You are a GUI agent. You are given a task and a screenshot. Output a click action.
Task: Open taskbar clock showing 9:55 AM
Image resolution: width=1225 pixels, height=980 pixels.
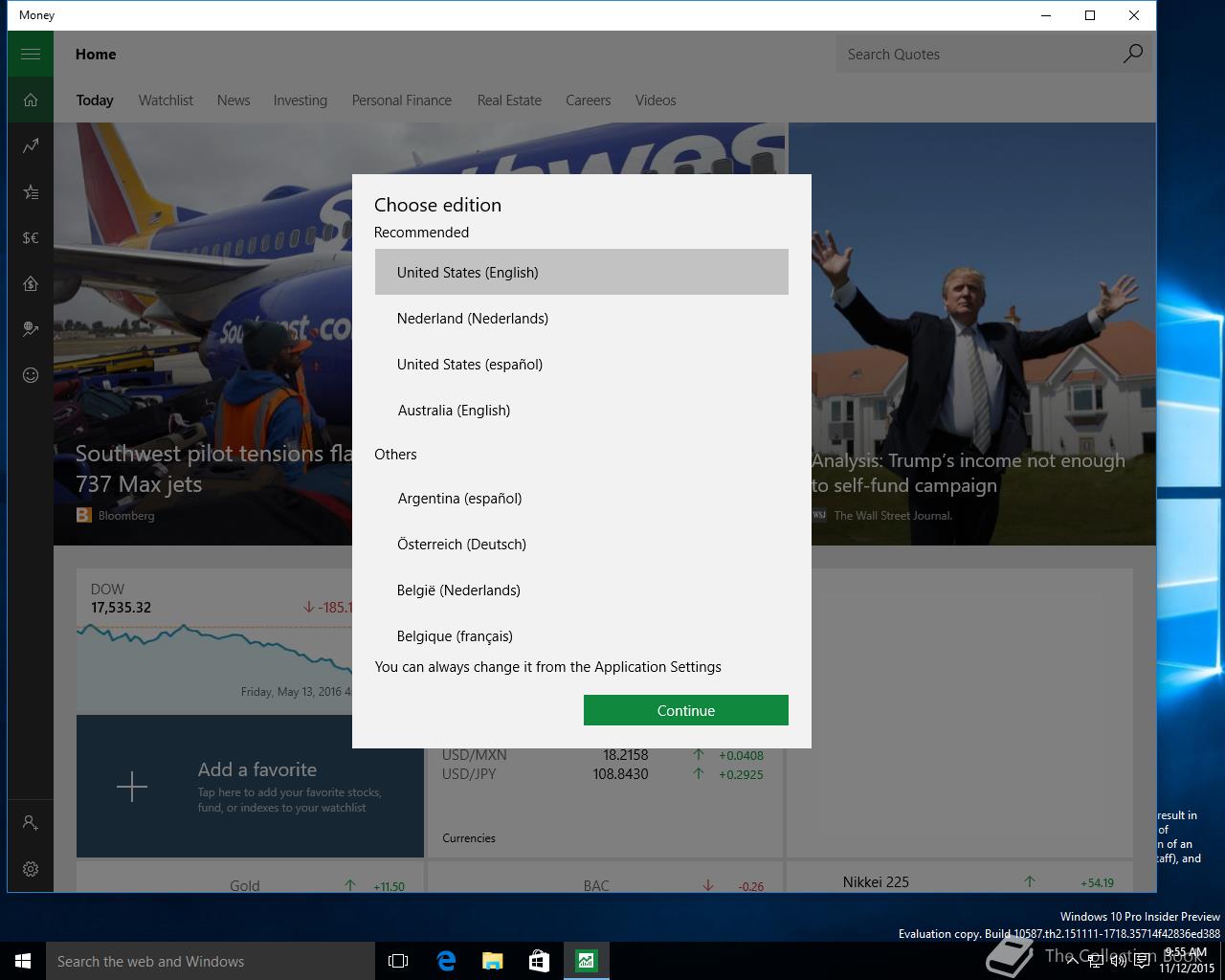tap(1187, 960)
